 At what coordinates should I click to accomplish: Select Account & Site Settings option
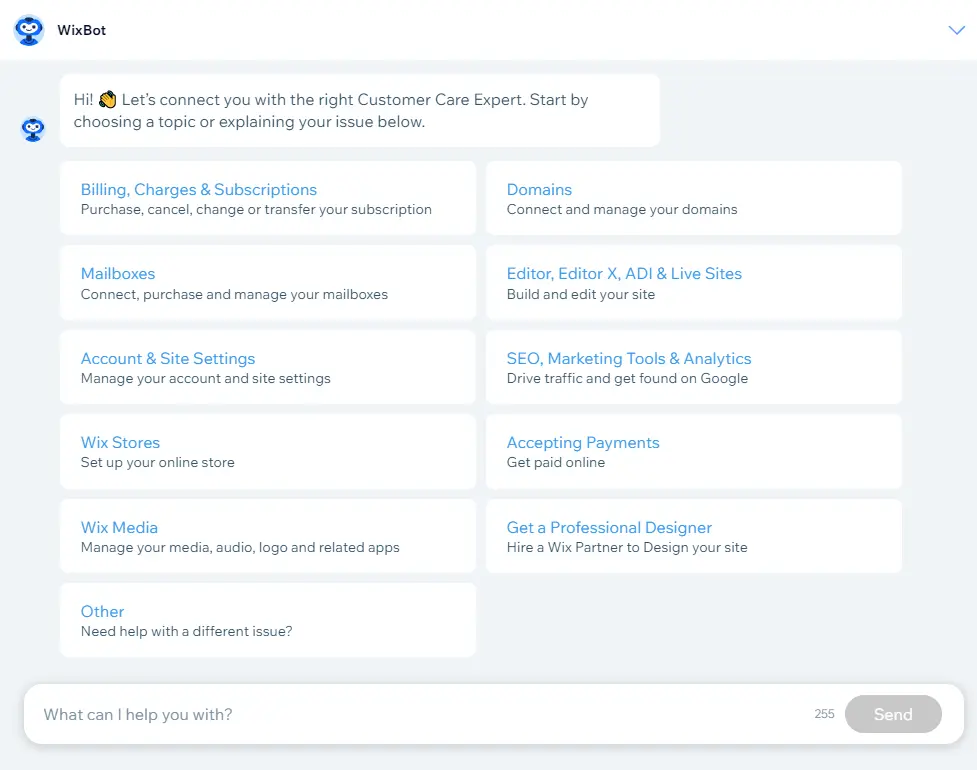point(268,368)
